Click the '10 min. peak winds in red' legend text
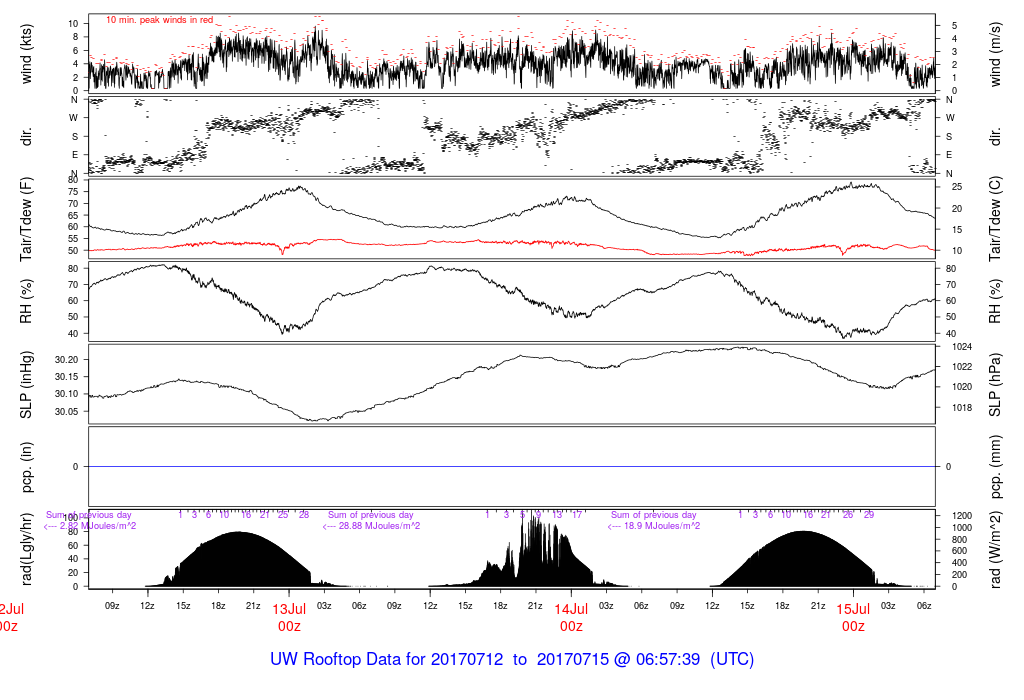 tap(160, 20)
